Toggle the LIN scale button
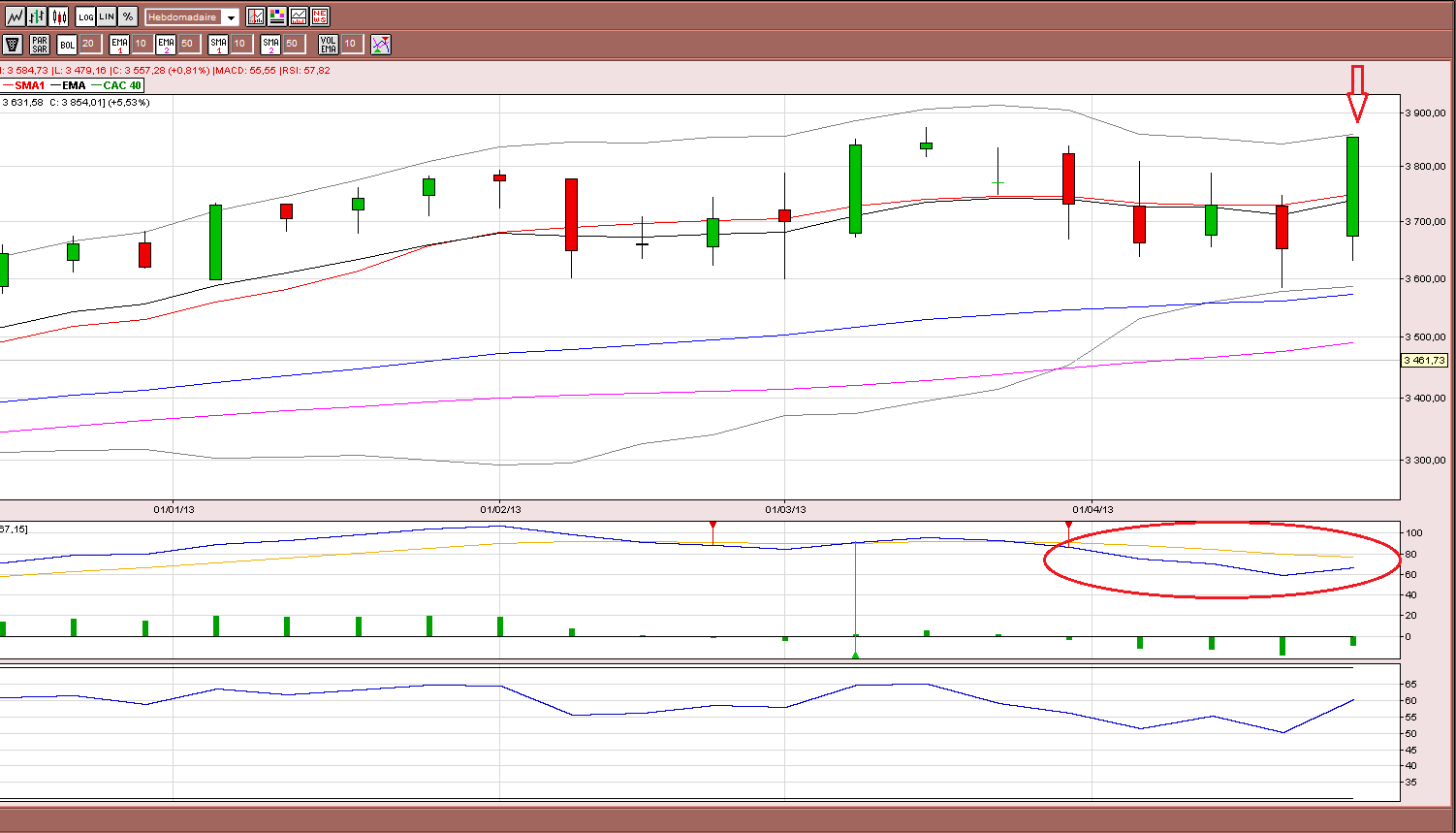The width and height of the screenshot is (1456, 833). coord(107,16)
